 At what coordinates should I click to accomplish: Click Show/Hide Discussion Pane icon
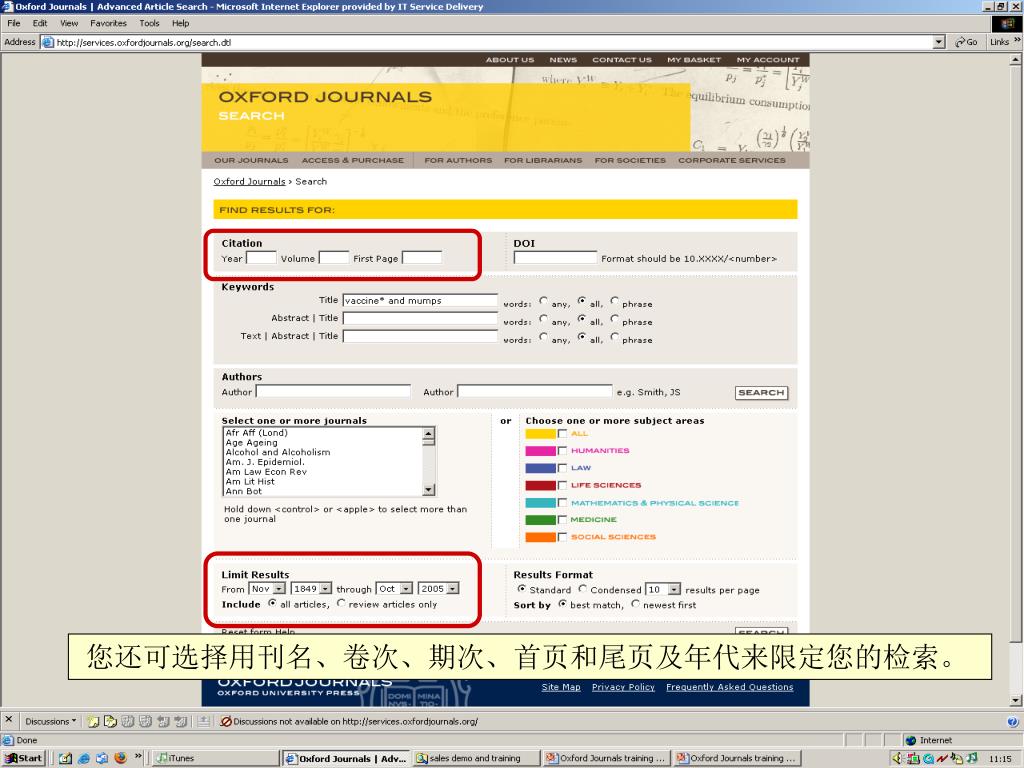point(204,722)
